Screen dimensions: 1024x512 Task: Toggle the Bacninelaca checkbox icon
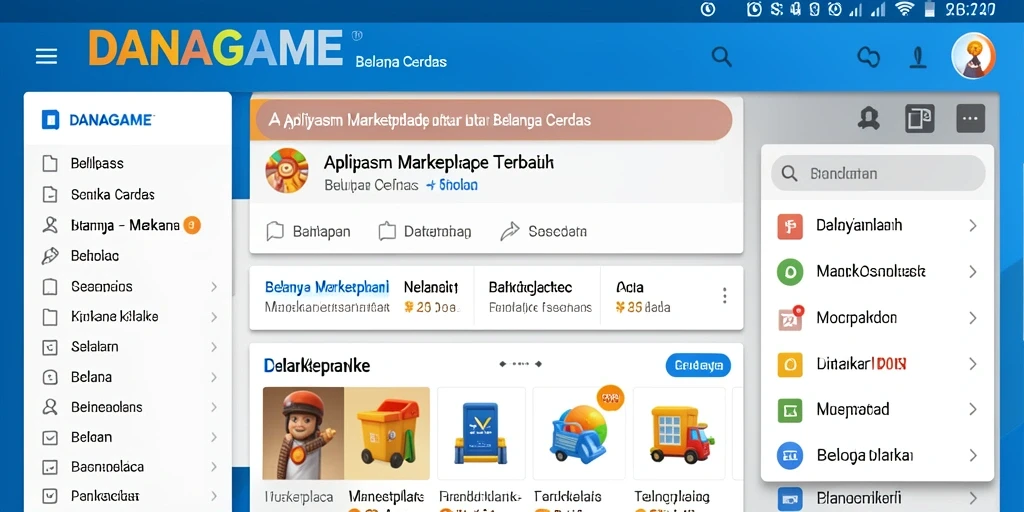tap(50, 467)
